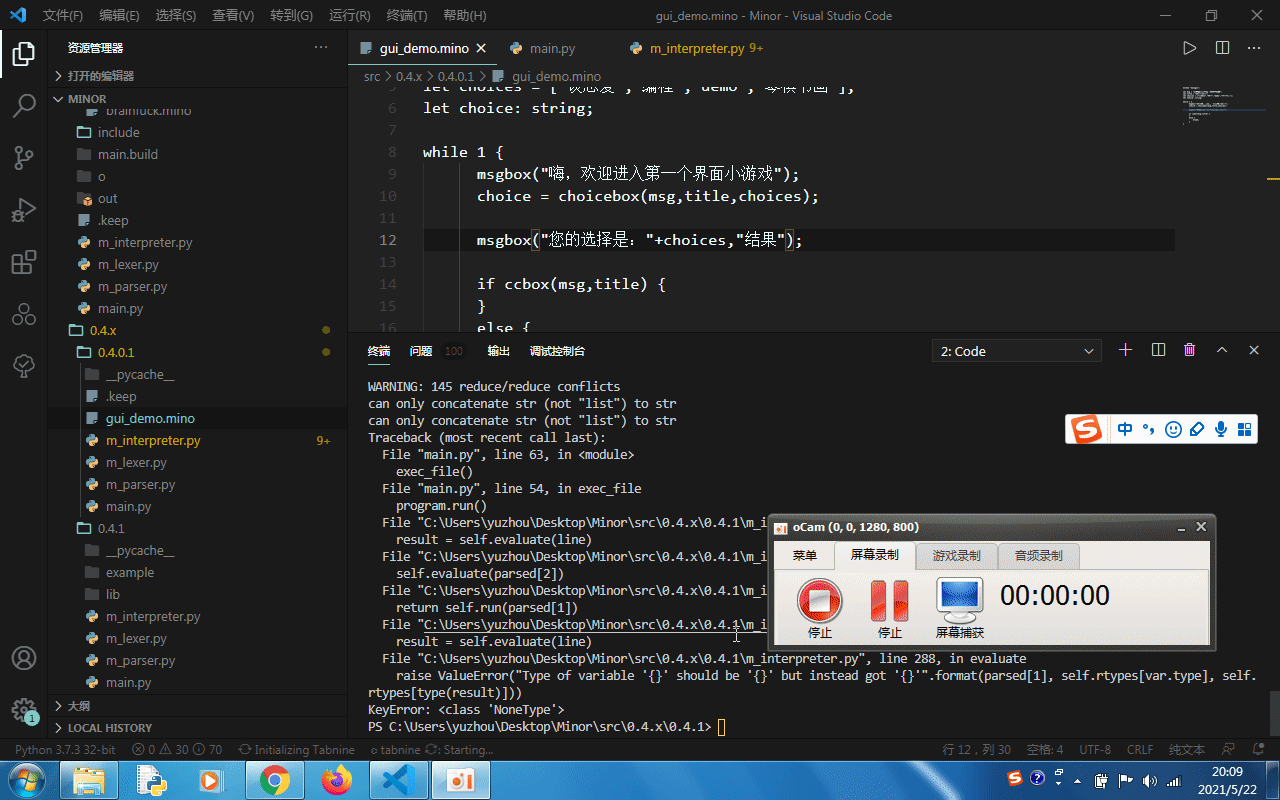Create a new terminal with plus icon
This screenshot has height=800, width=1280.
click(x=1125, y=350)
